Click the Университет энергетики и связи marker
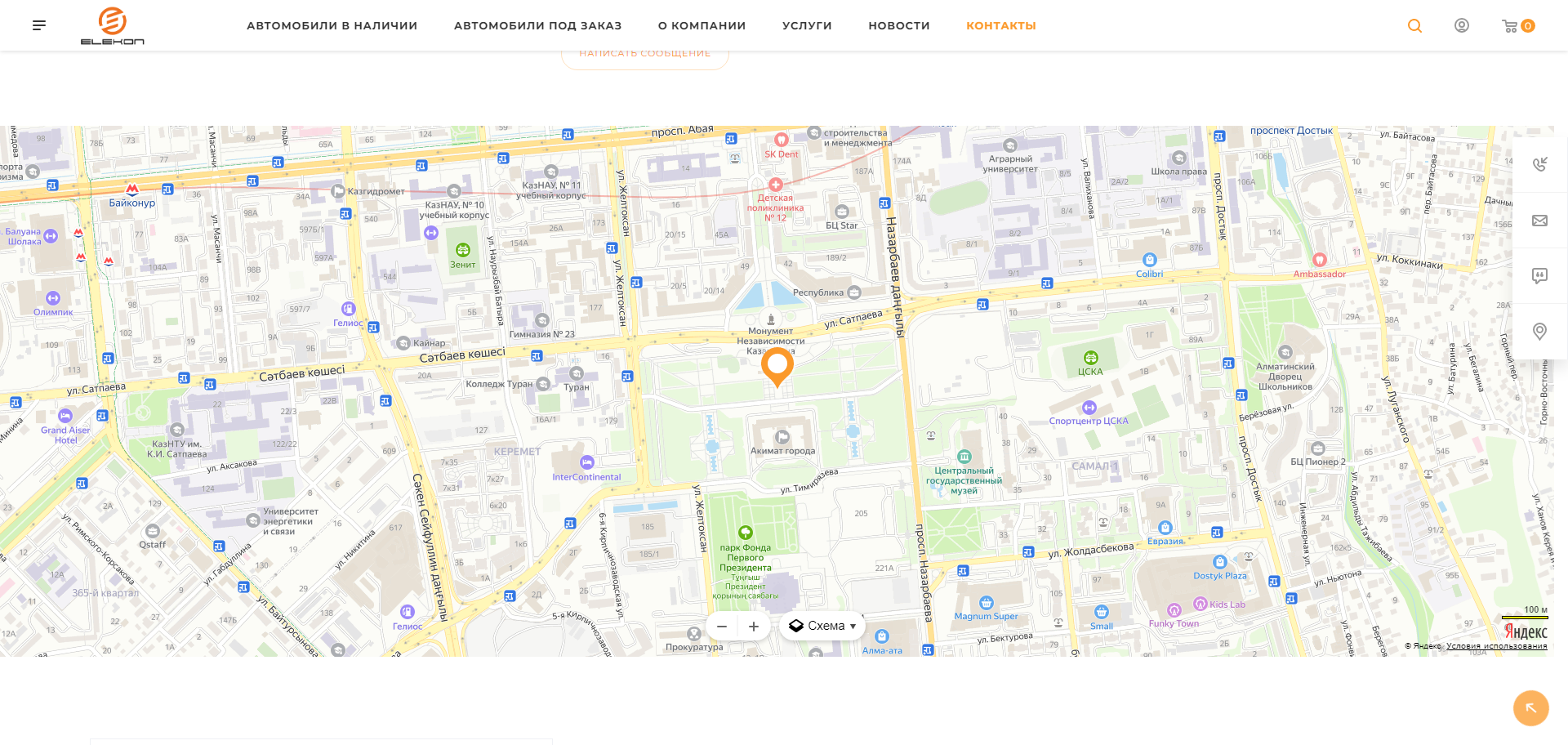This screenshot has height=745, width=1568. [253, 520]
